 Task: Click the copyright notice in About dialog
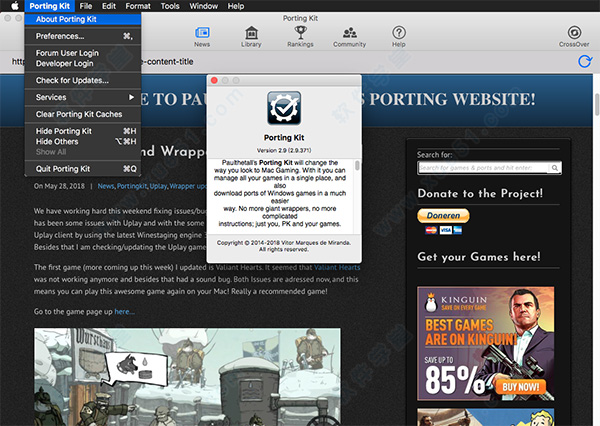click(284, 246)
